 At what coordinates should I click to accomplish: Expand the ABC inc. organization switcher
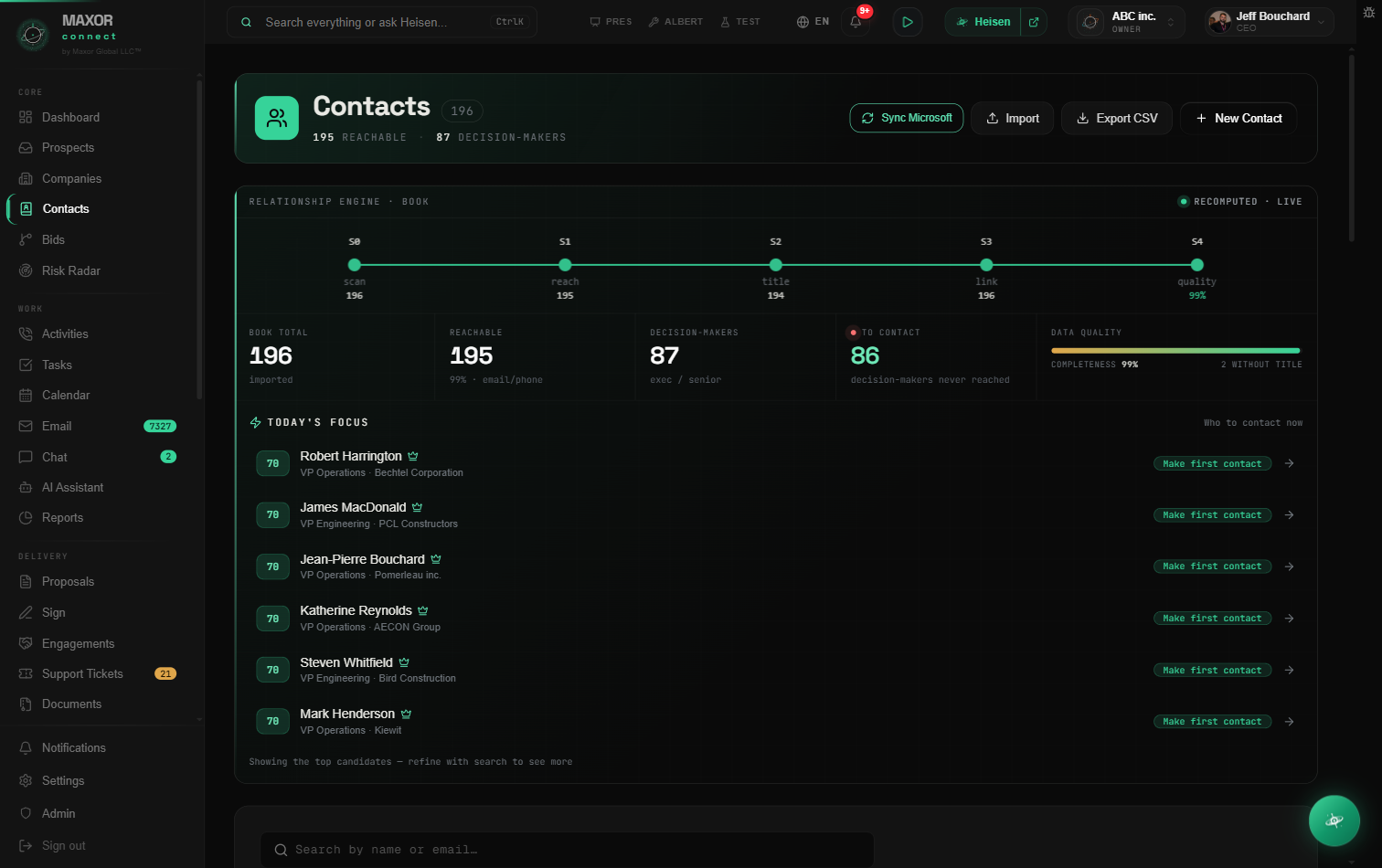[x=1126, y=22]
